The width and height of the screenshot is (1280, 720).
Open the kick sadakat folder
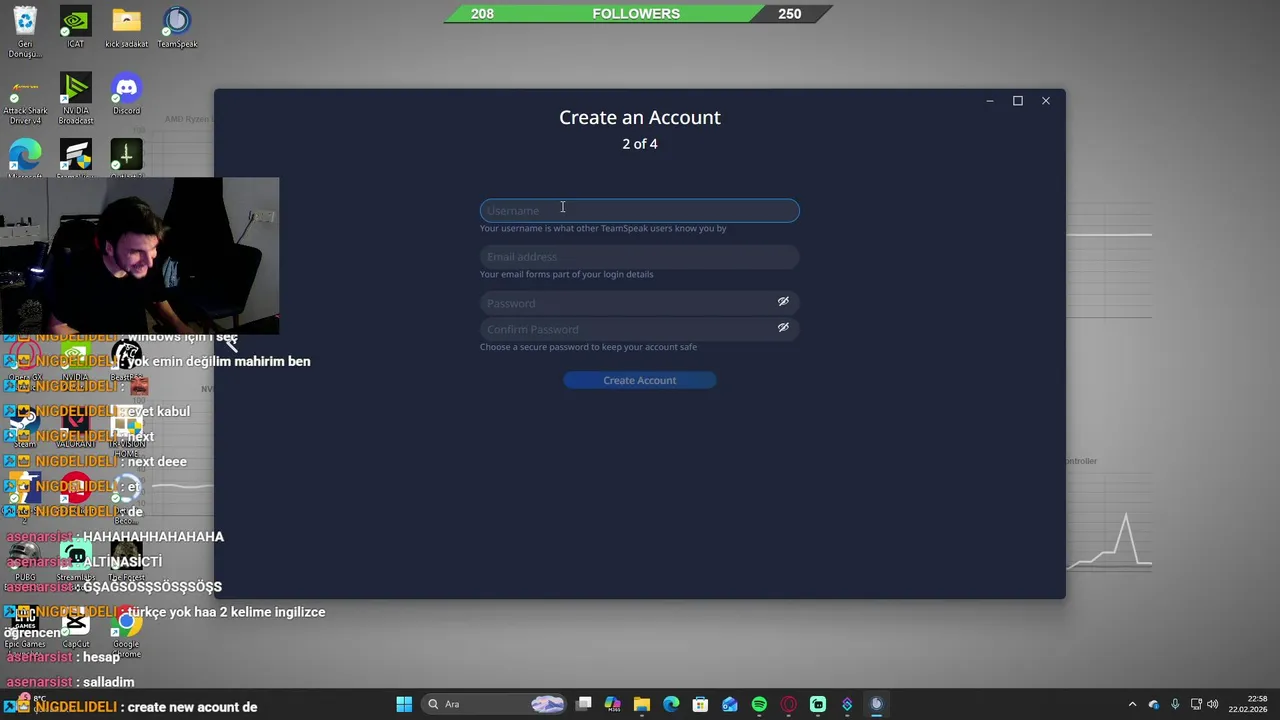tap(126, 27)
